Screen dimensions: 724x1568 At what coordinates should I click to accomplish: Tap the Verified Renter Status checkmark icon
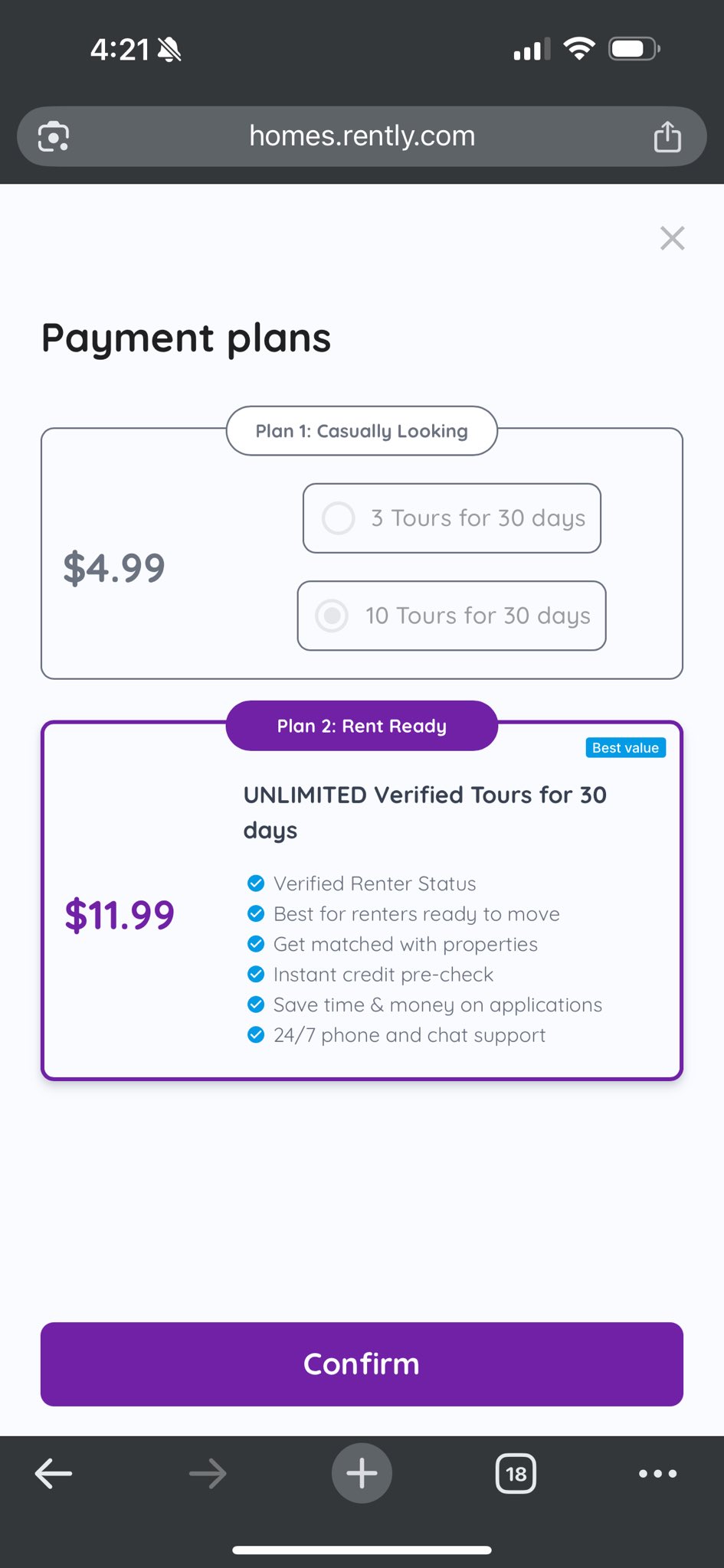pyautogui.click(x=256, y=884)
